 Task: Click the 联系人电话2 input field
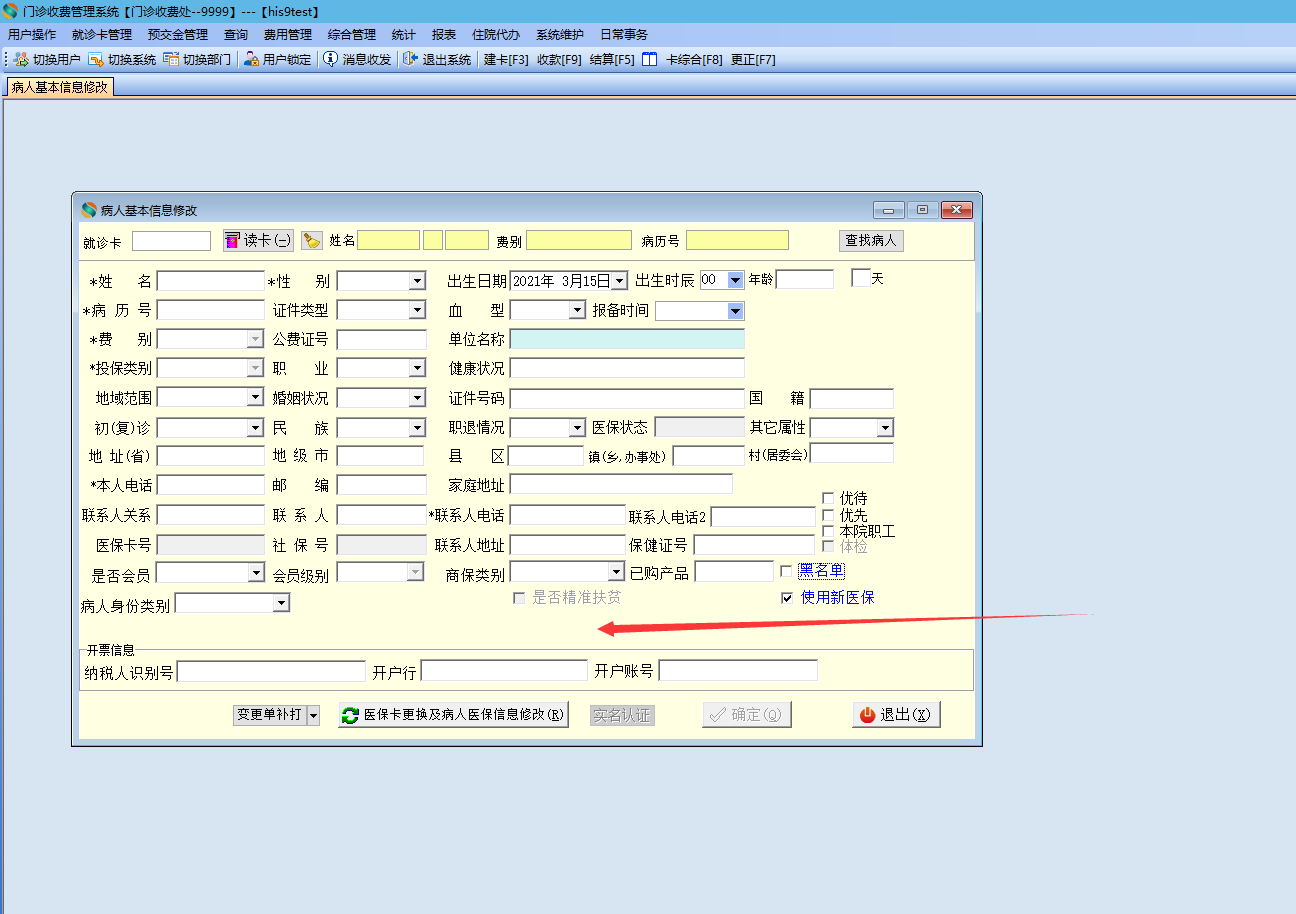click(763, 517)
